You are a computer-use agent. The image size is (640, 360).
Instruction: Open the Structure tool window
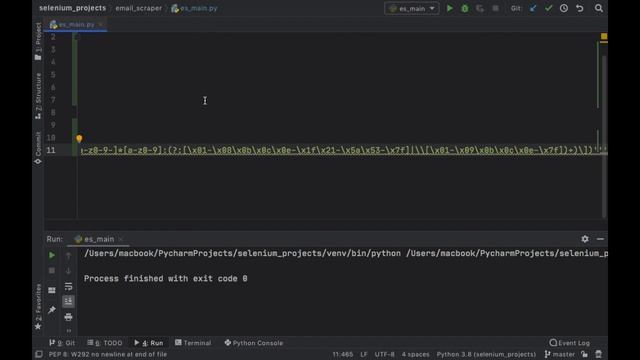click(38, 96)
